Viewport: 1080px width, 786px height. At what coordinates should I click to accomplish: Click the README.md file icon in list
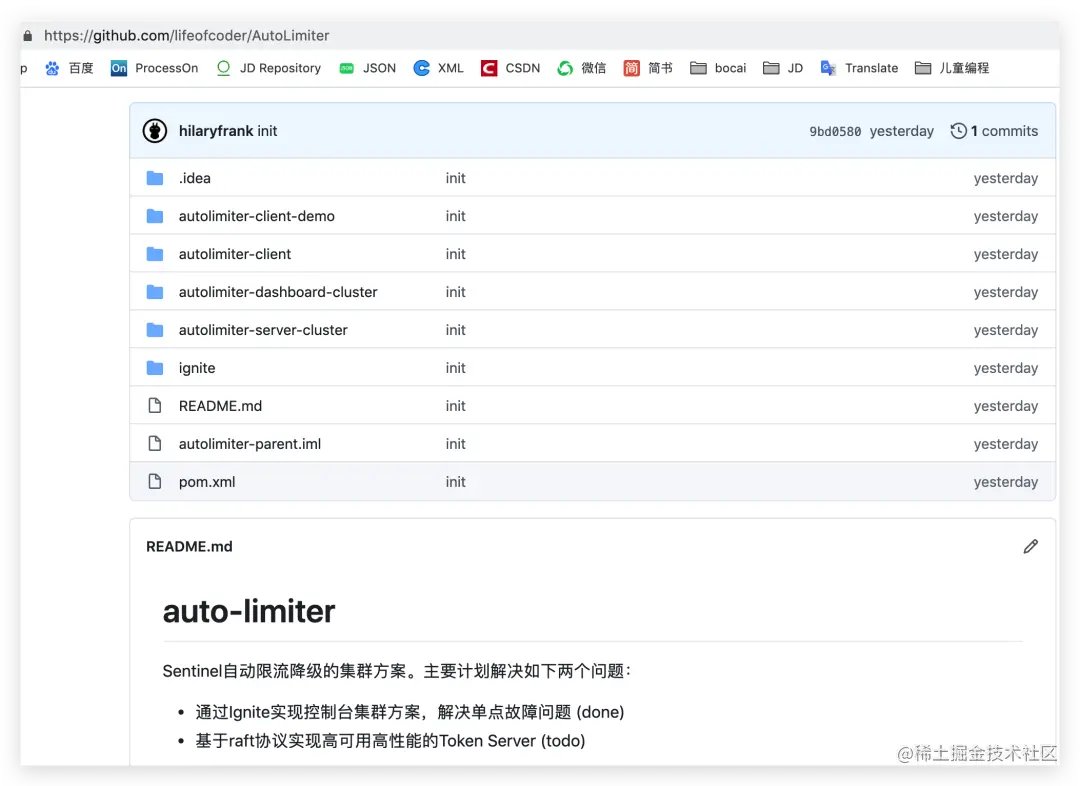click(155, 406)
